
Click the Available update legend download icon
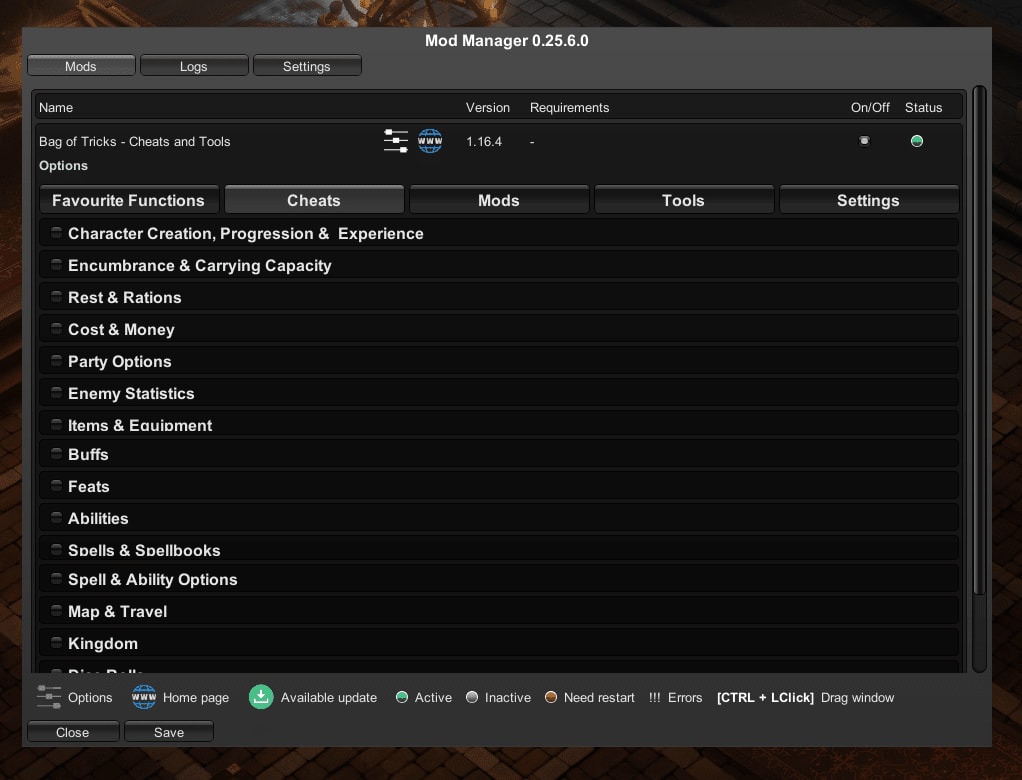(261, 697)
